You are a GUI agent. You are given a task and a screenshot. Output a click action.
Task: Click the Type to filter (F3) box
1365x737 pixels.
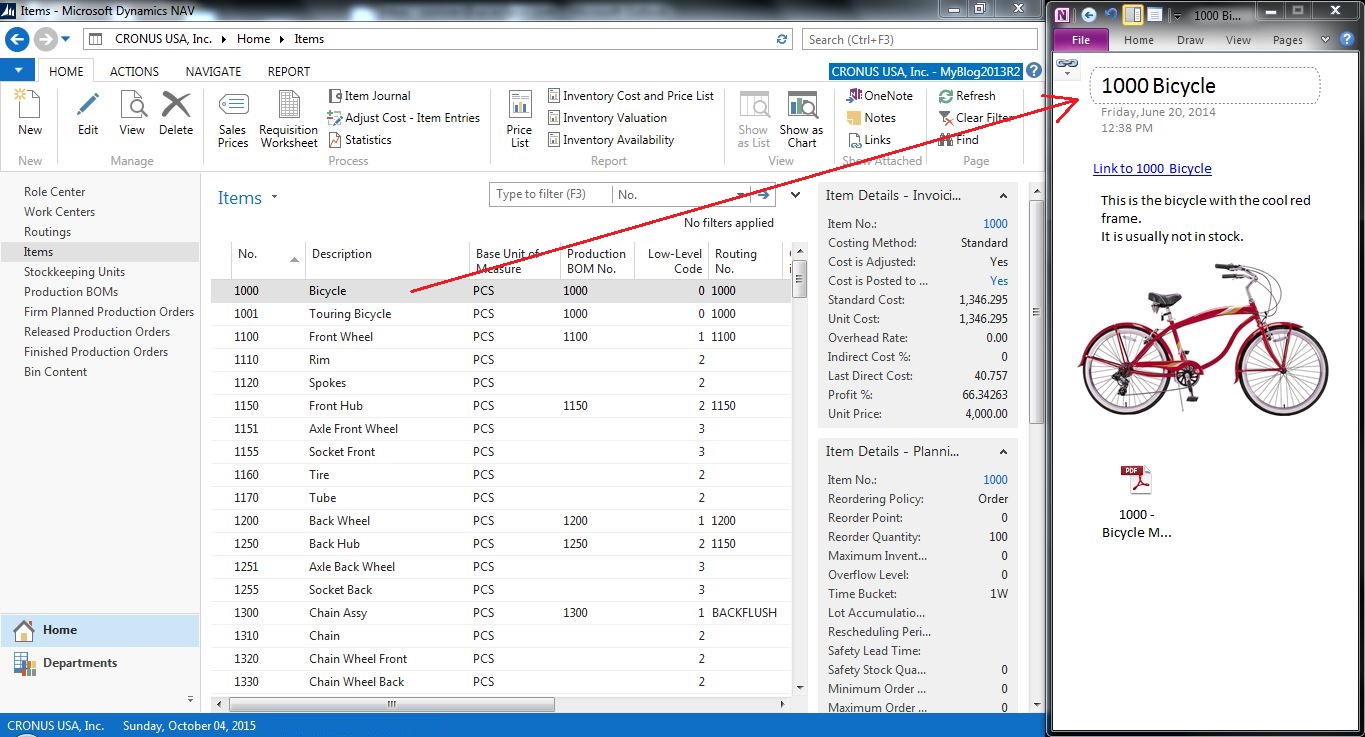click(x=551, y=195)
